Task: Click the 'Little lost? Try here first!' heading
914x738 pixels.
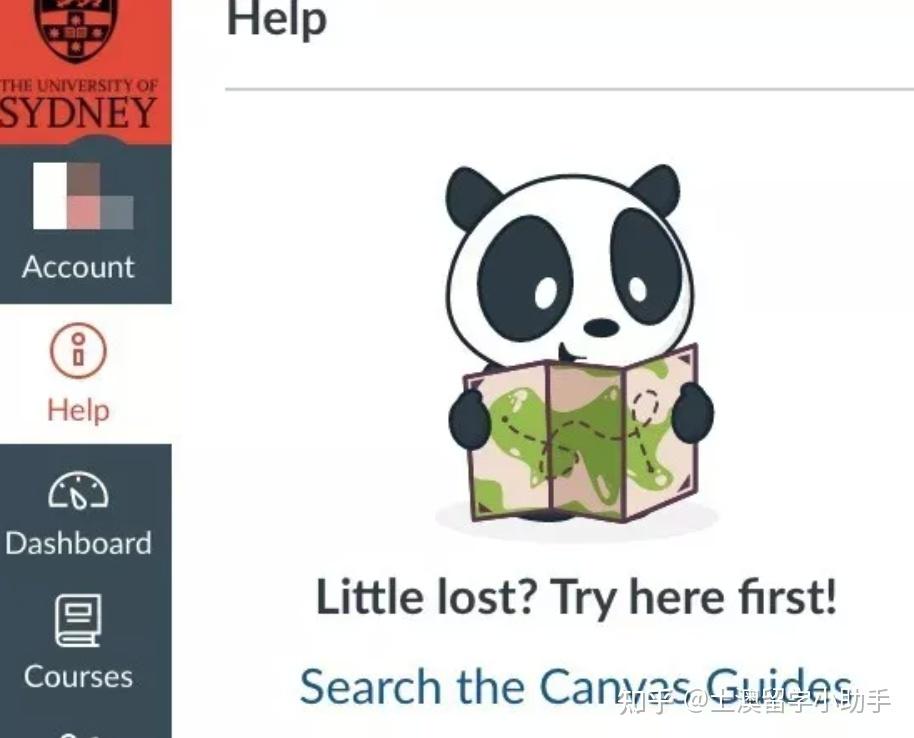Action: [576, 597]
